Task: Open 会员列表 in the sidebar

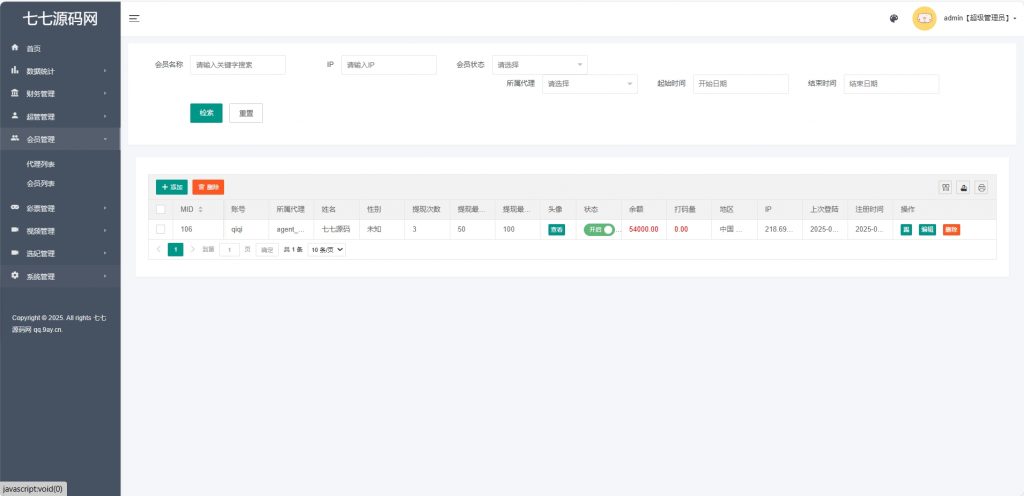Action: [40, 184]
